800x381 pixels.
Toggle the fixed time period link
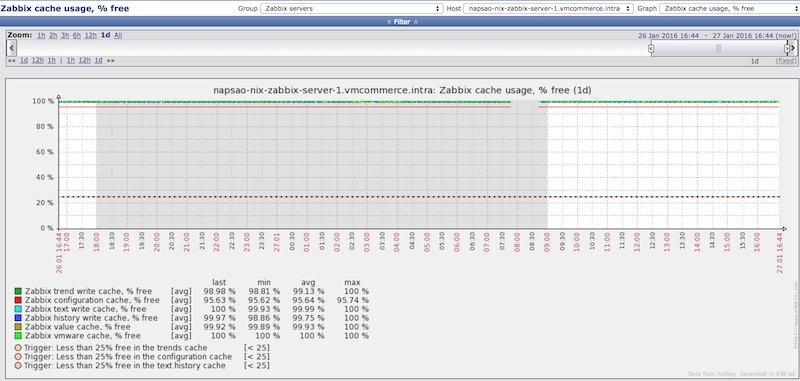coord(786,61)
